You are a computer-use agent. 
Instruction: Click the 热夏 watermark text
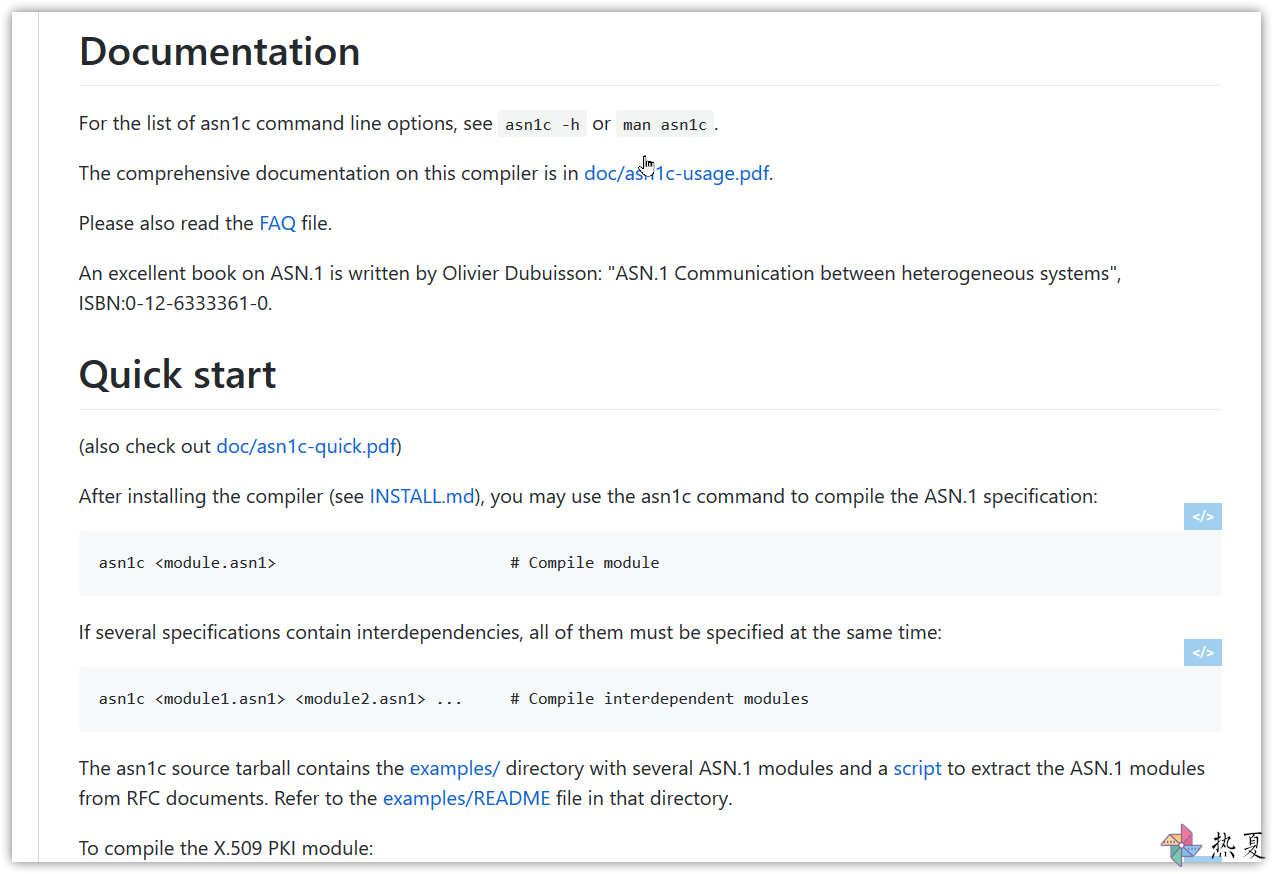[x=1238, y=847]
